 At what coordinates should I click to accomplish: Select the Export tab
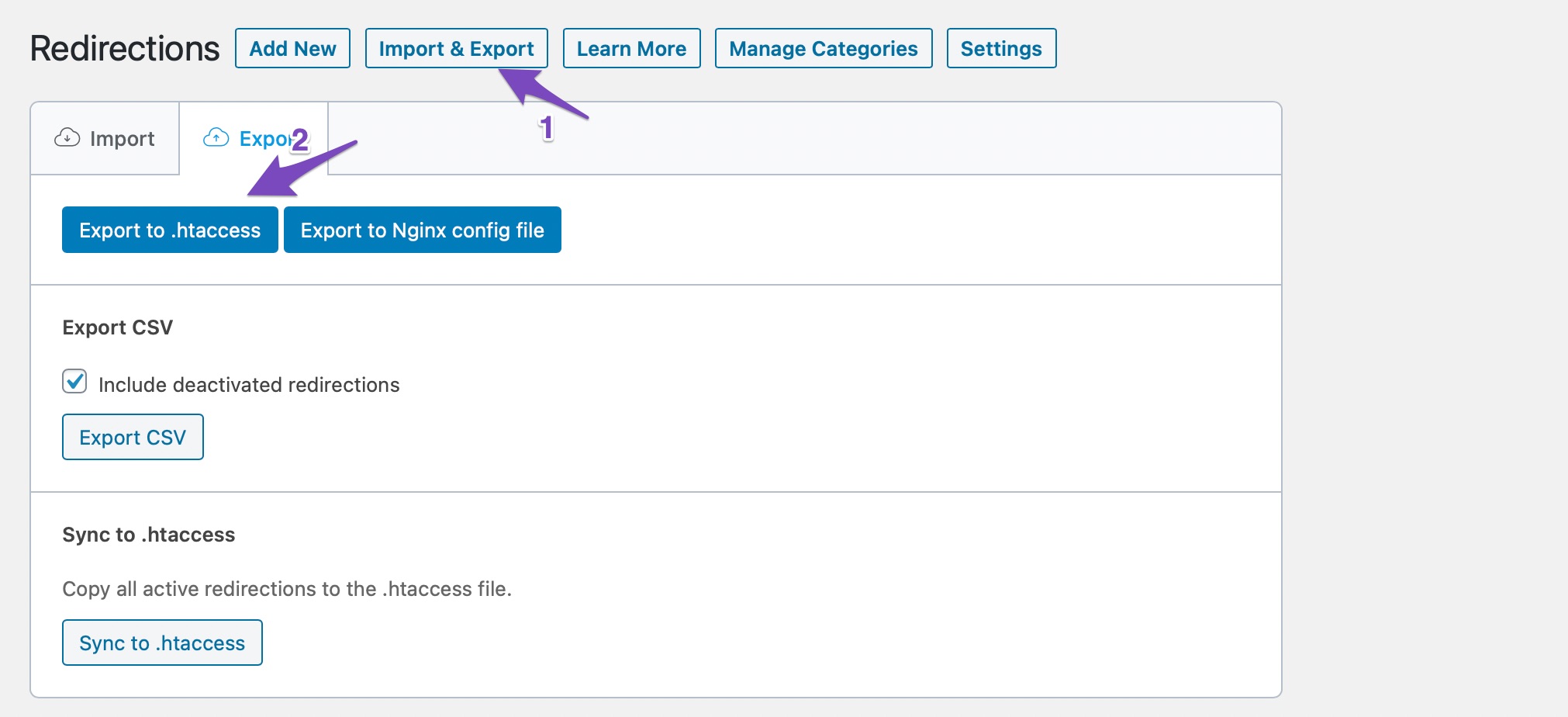(x=254, y=138)
